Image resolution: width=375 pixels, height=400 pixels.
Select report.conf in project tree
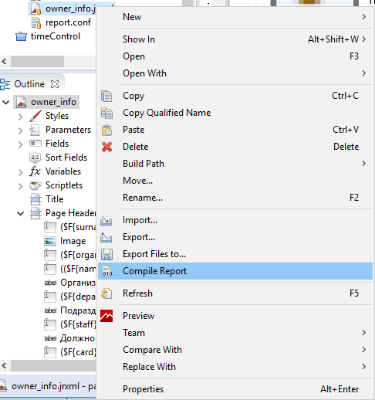pos(68,23)
